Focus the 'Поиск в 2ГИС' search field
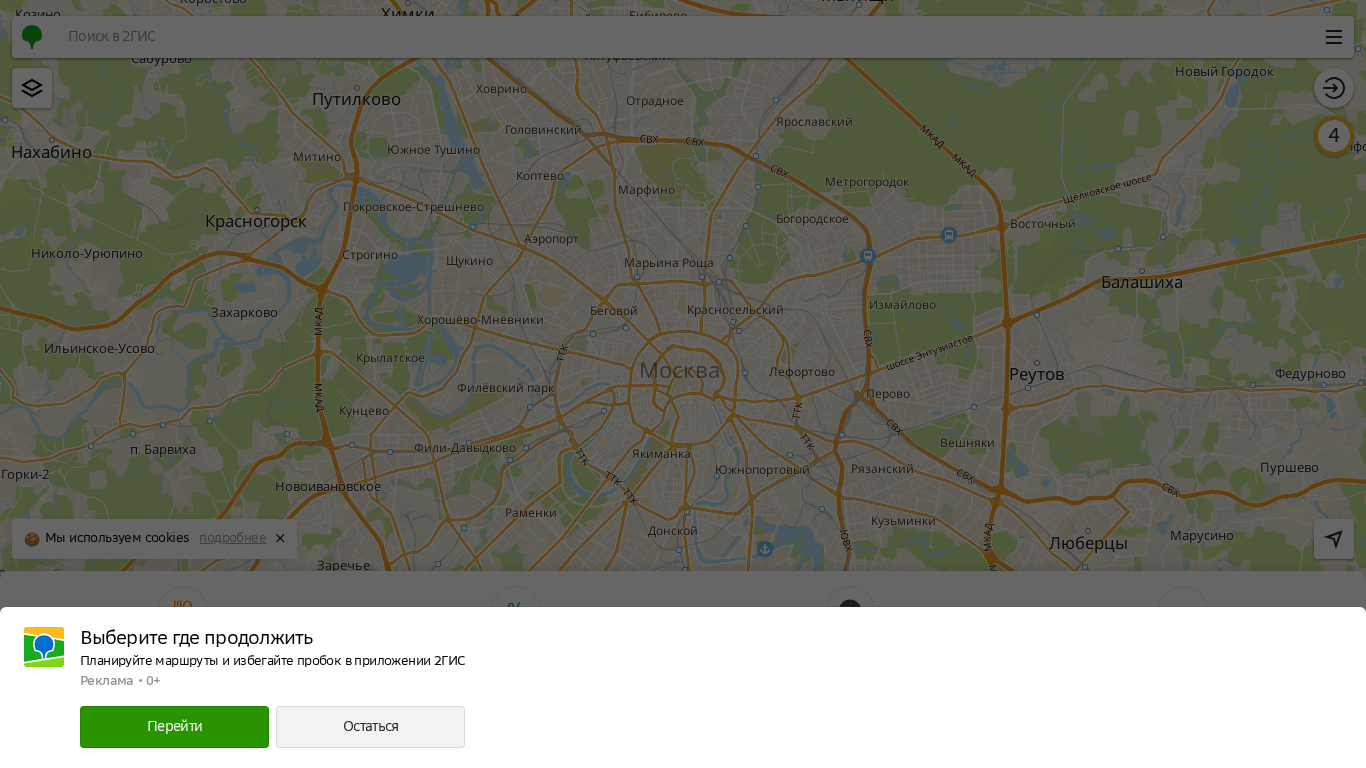Viewport: 1366px width, 768px height. point(683,37)
